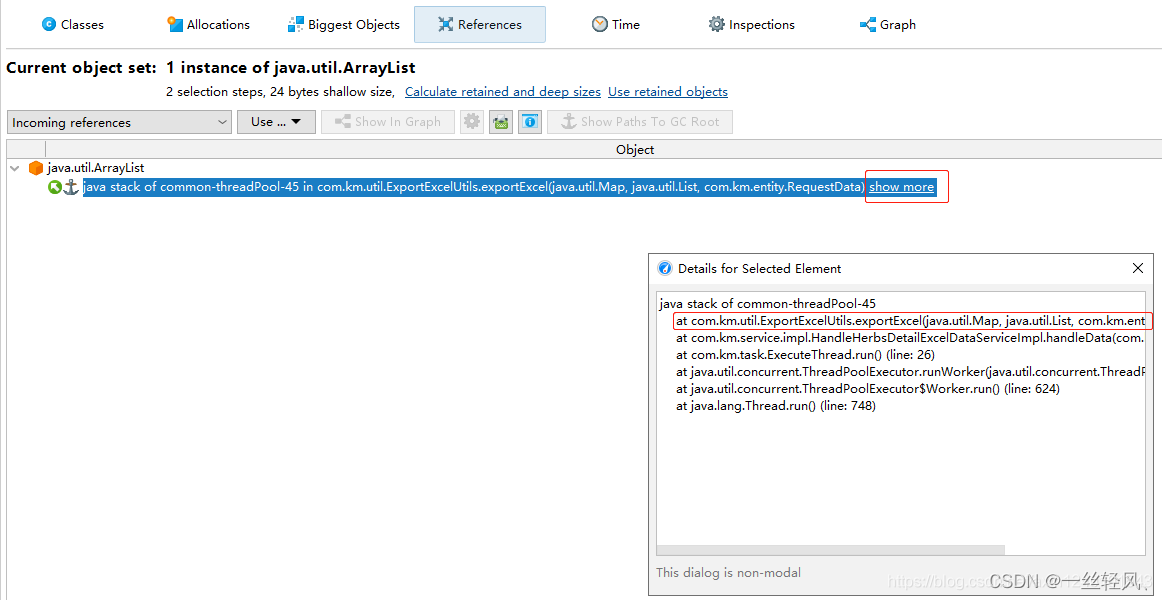This screenshot has height=600, width=1162.
Task: Click the details dialog horizontal scrollbar
Action: tap(831, 550)
